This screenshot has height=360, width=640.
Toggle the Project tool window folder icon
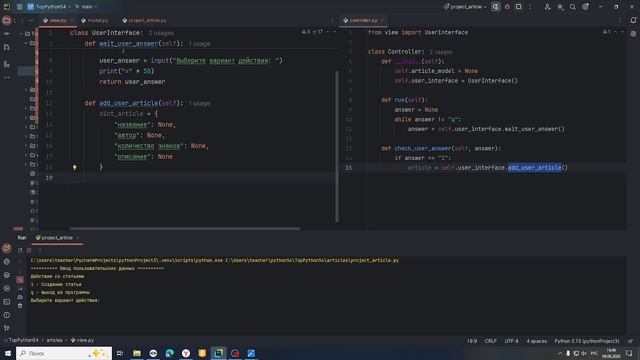7,20
